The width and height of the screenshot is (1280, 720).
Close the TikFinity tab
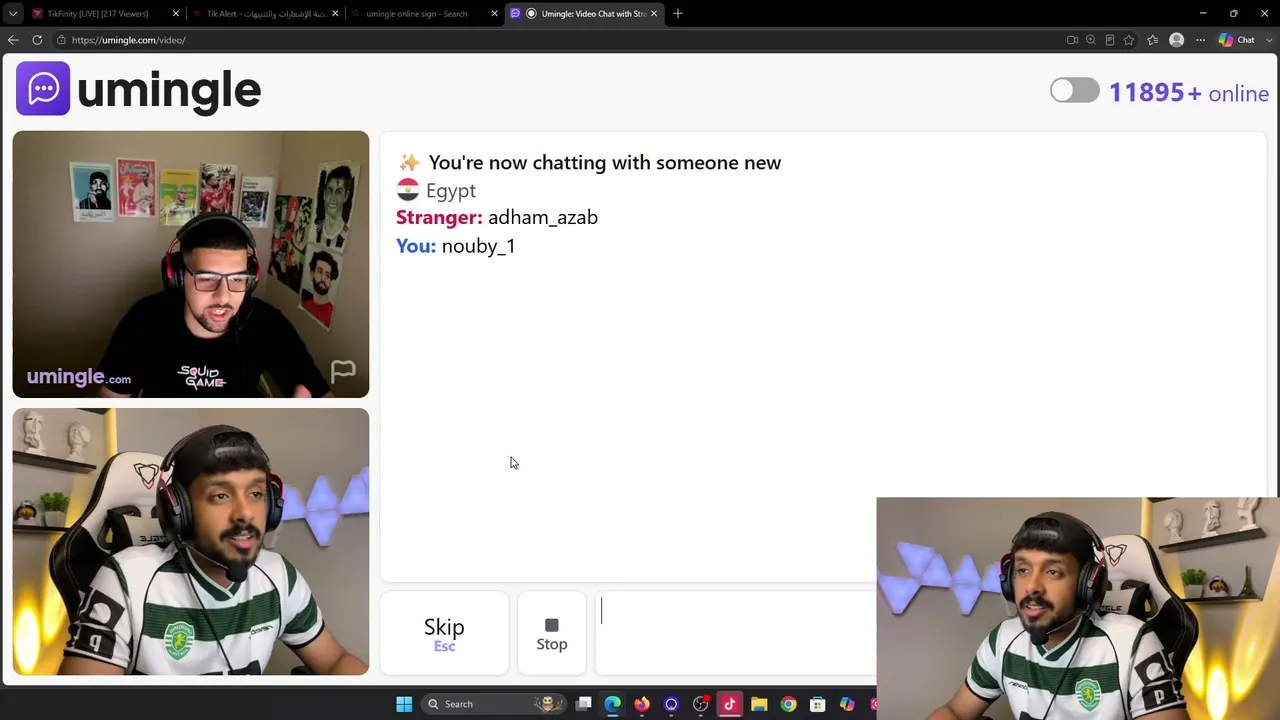[176, 14]
